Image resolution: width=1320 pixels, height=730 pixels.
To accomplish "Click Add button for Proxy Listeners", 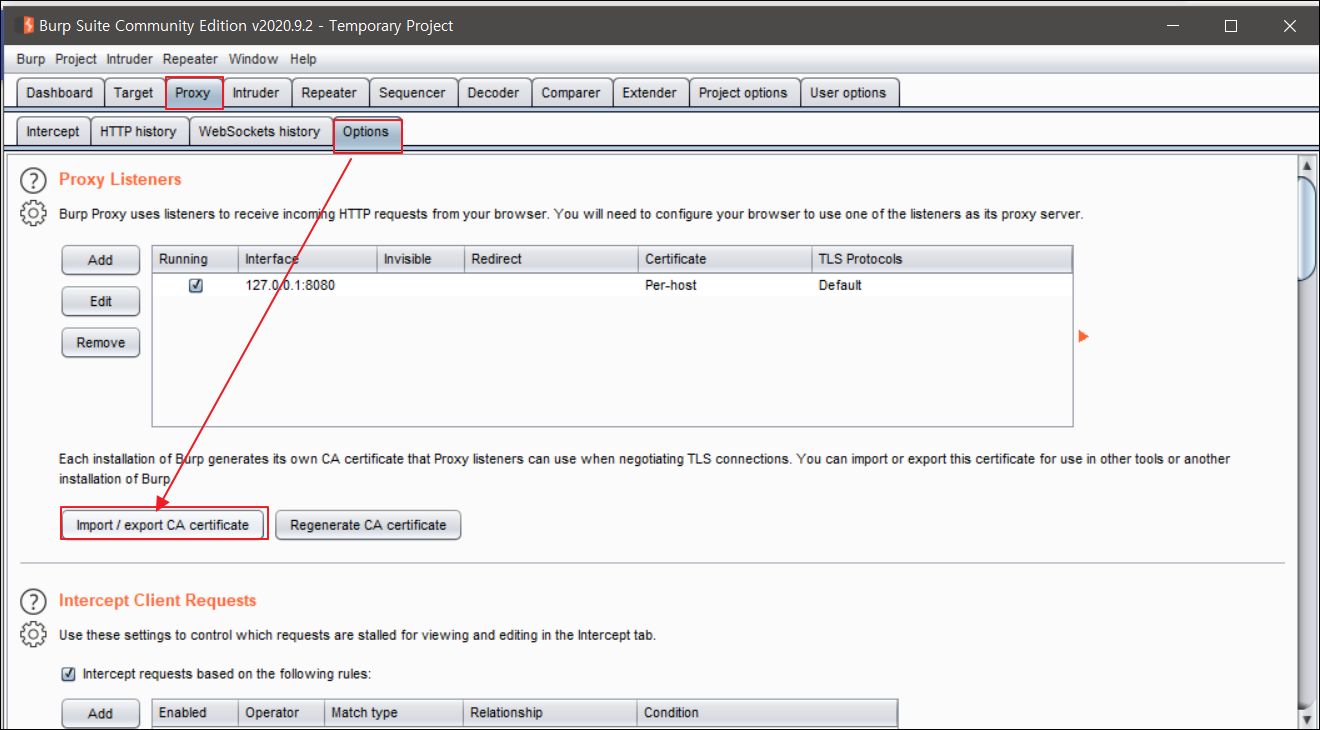I will click(x=101, y=260).
